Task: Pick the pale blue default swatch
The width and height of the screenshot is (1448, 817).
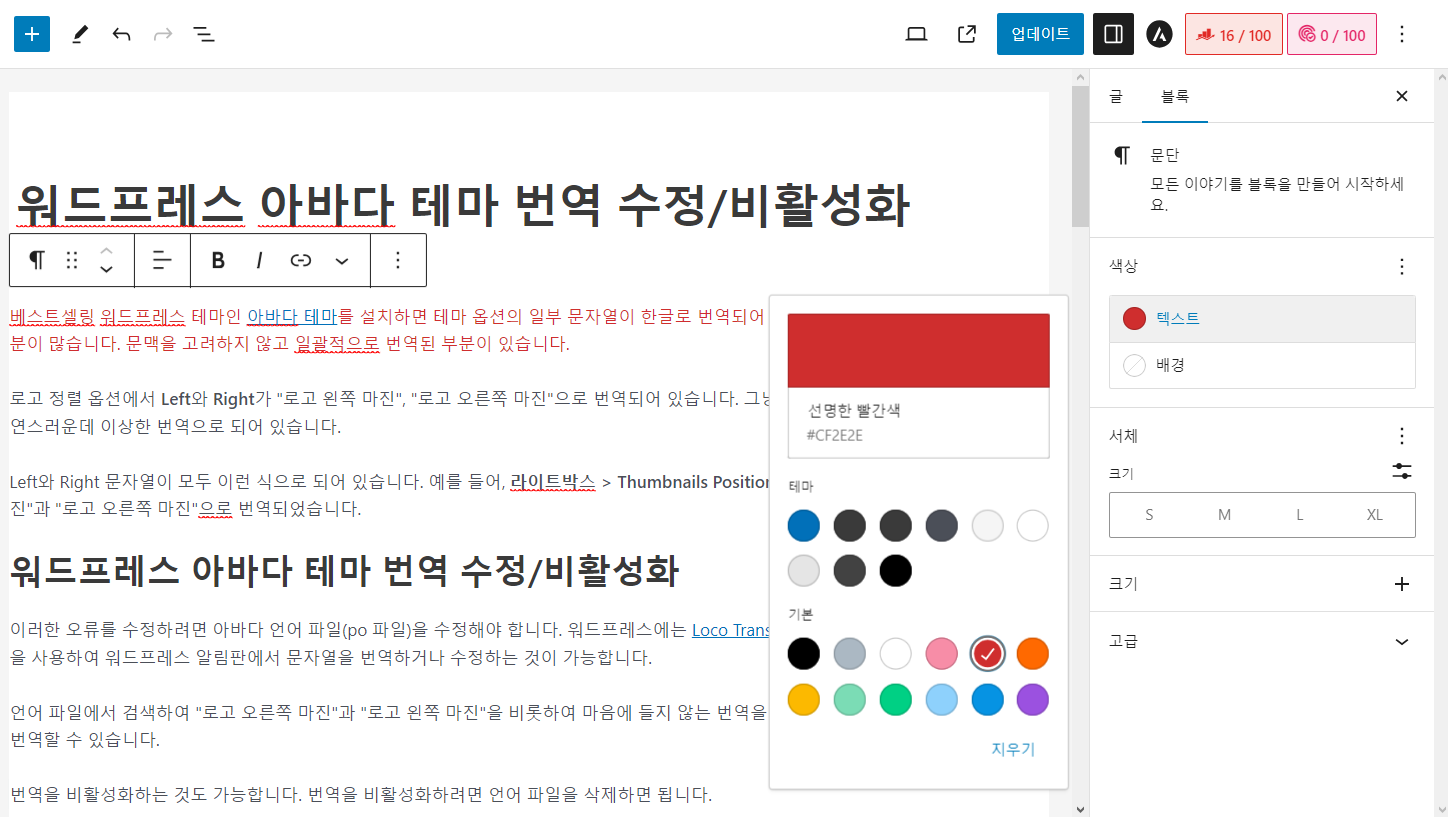Action: 942,700
